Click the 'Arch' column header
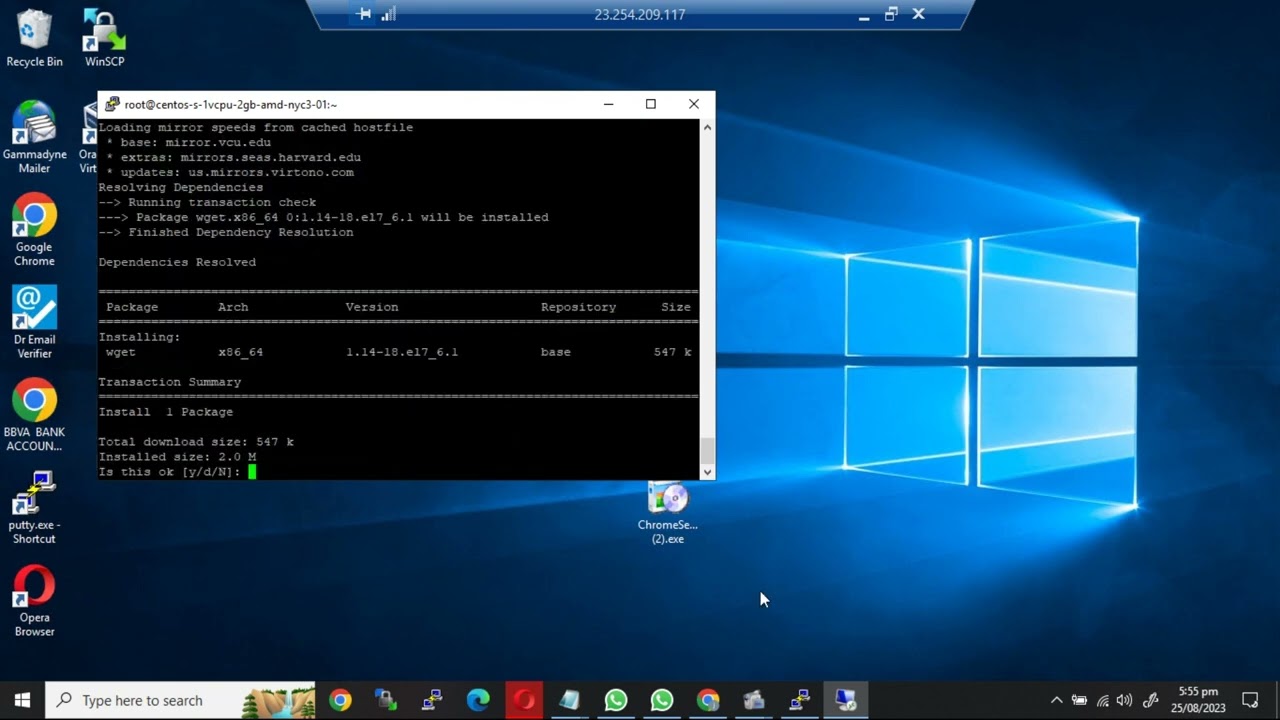 point(233,307)
